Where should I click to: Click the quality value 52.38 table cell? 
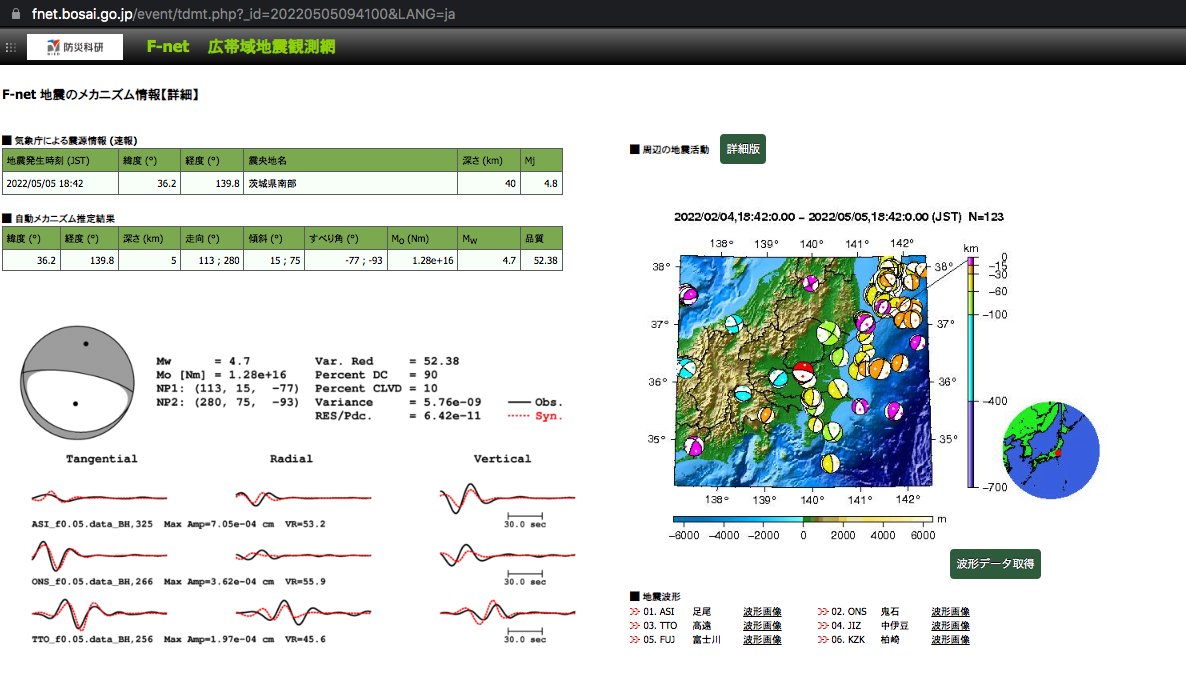(x=541, y=260)
